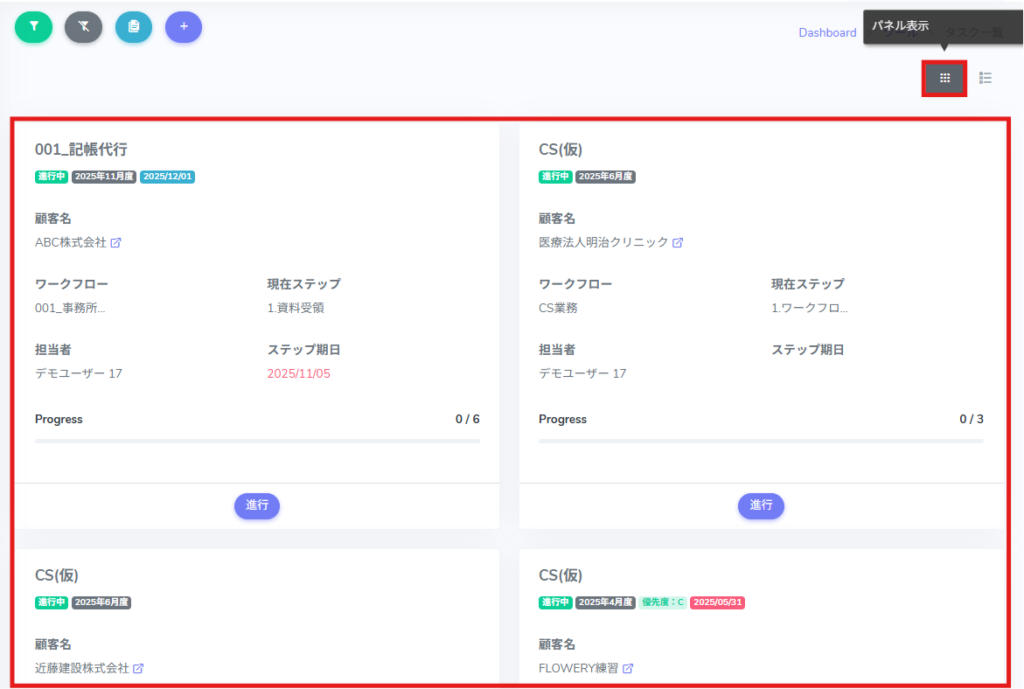The width and height of the screenshot is (1024, 689).
Task: Click the blue clipboard icon button
Action: [134, 27]
